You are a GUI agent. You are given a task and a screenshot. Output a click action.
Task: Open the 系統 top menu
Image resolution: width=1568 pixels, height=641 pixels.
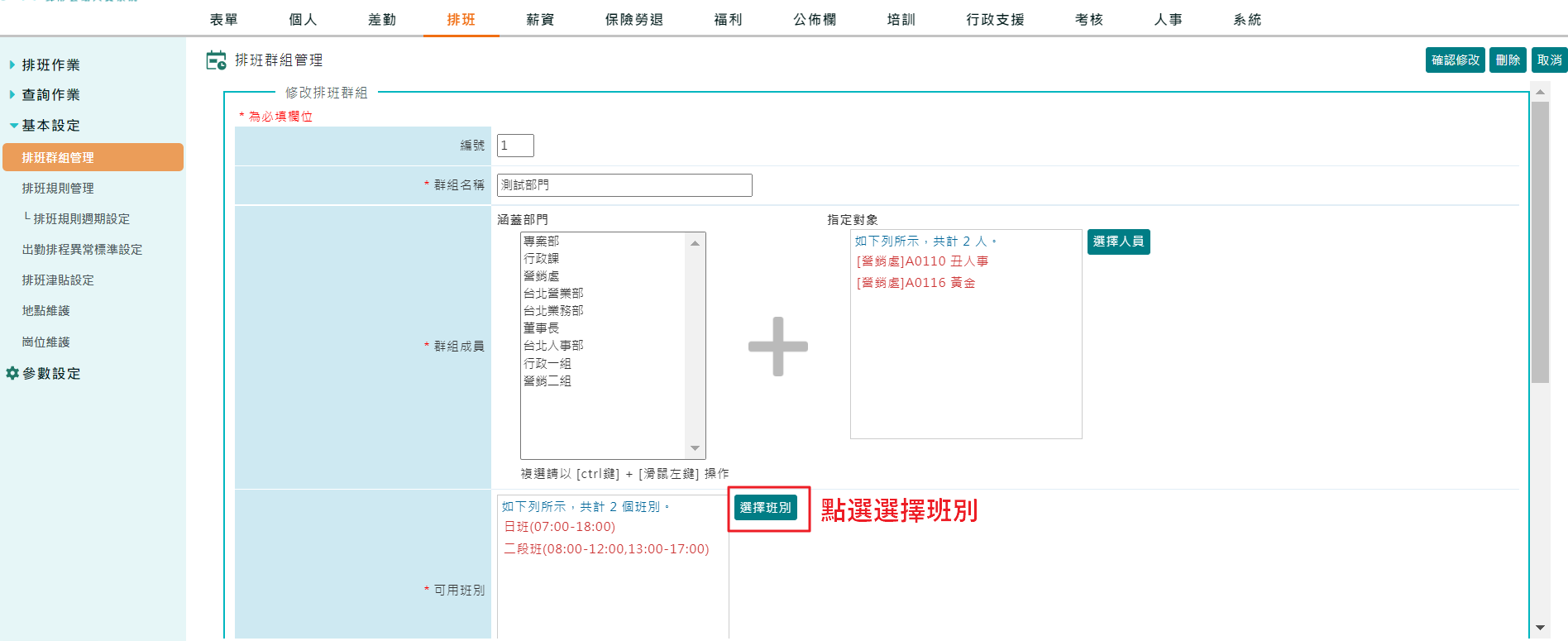[x=1247, y=19]
